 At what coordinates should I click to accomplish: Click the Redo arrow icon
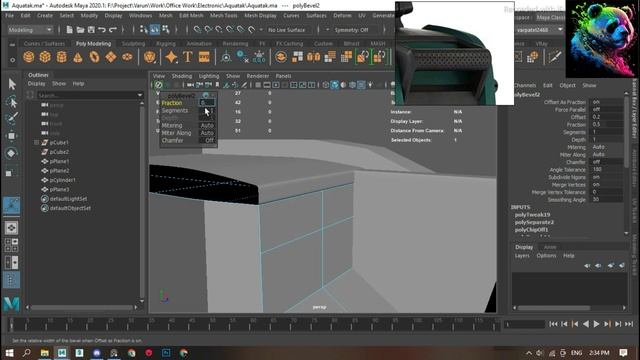pos(113,30)
